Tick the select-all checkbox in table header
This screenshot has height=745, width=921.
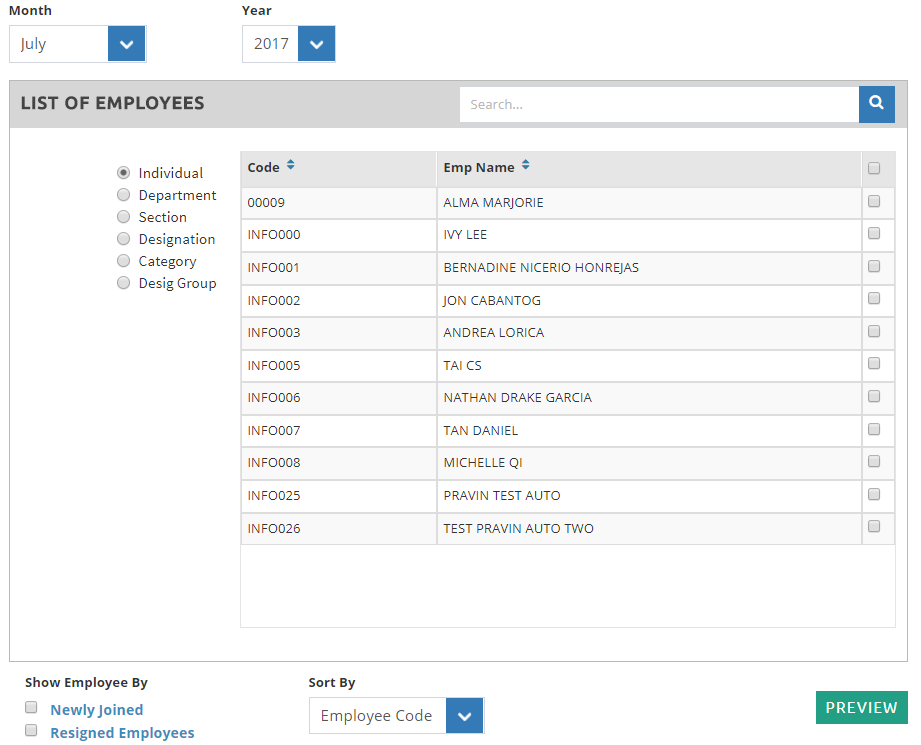[x=874, y=168]
